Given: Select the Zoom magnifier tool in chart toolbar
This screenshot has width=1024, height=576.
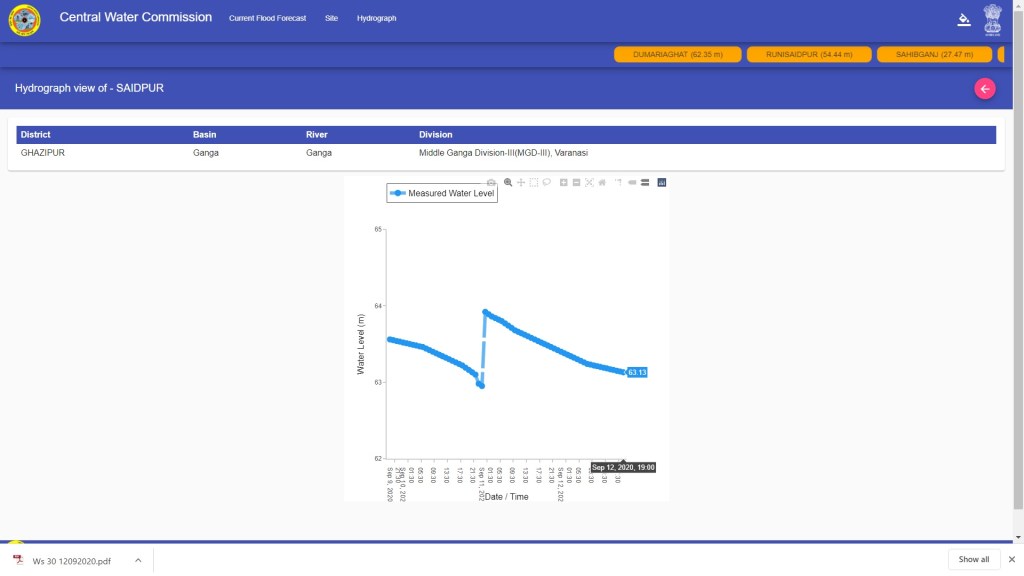Looking at the screenshot, I should 508,182.
